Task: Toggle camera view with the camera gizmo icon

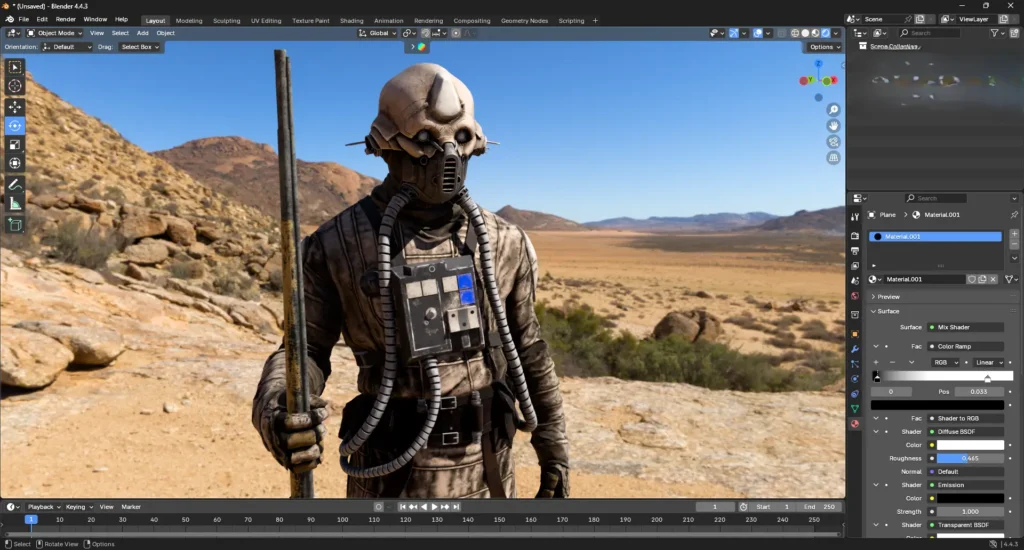Action: (x=833, y=142)
